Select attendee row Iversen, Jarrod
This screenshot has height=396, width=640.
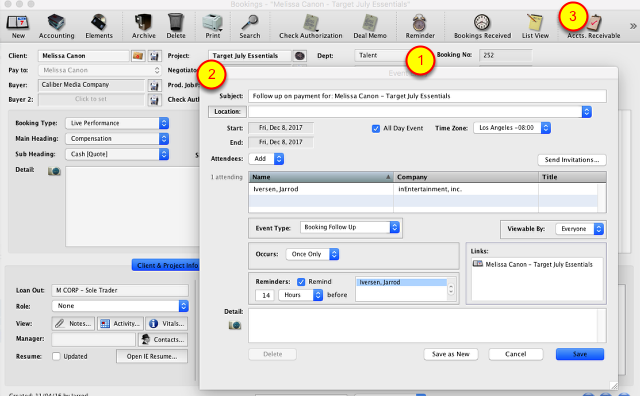coord(423,189)
